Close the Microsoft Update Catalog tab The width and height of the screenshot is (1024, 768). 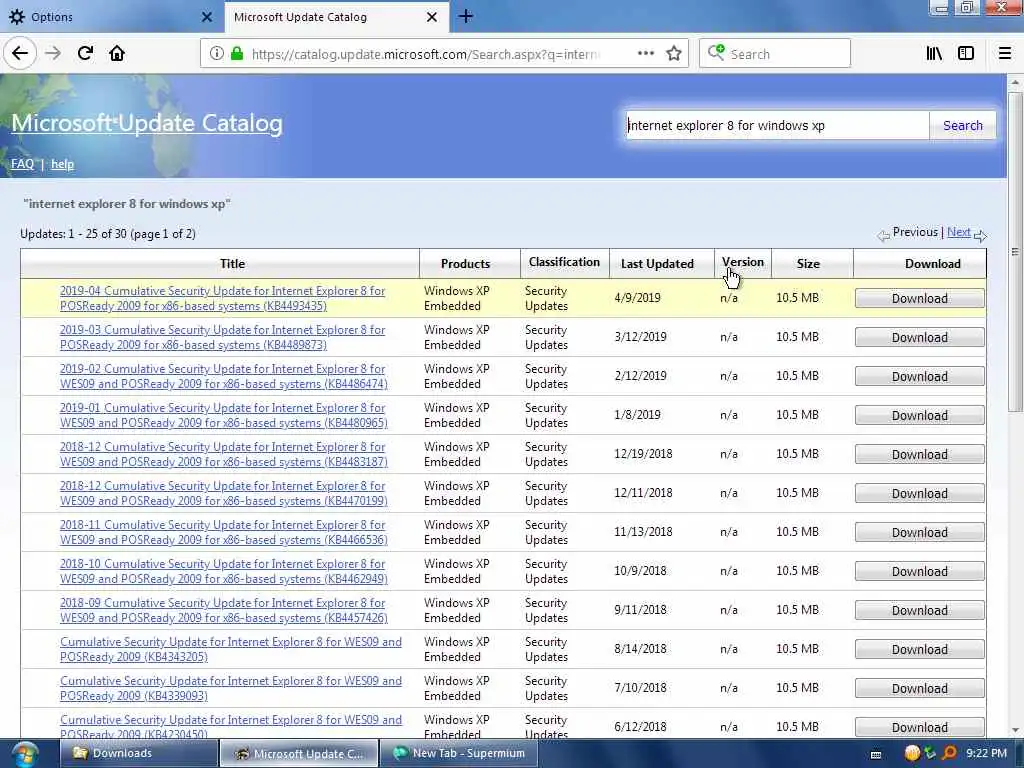(432, 17)
